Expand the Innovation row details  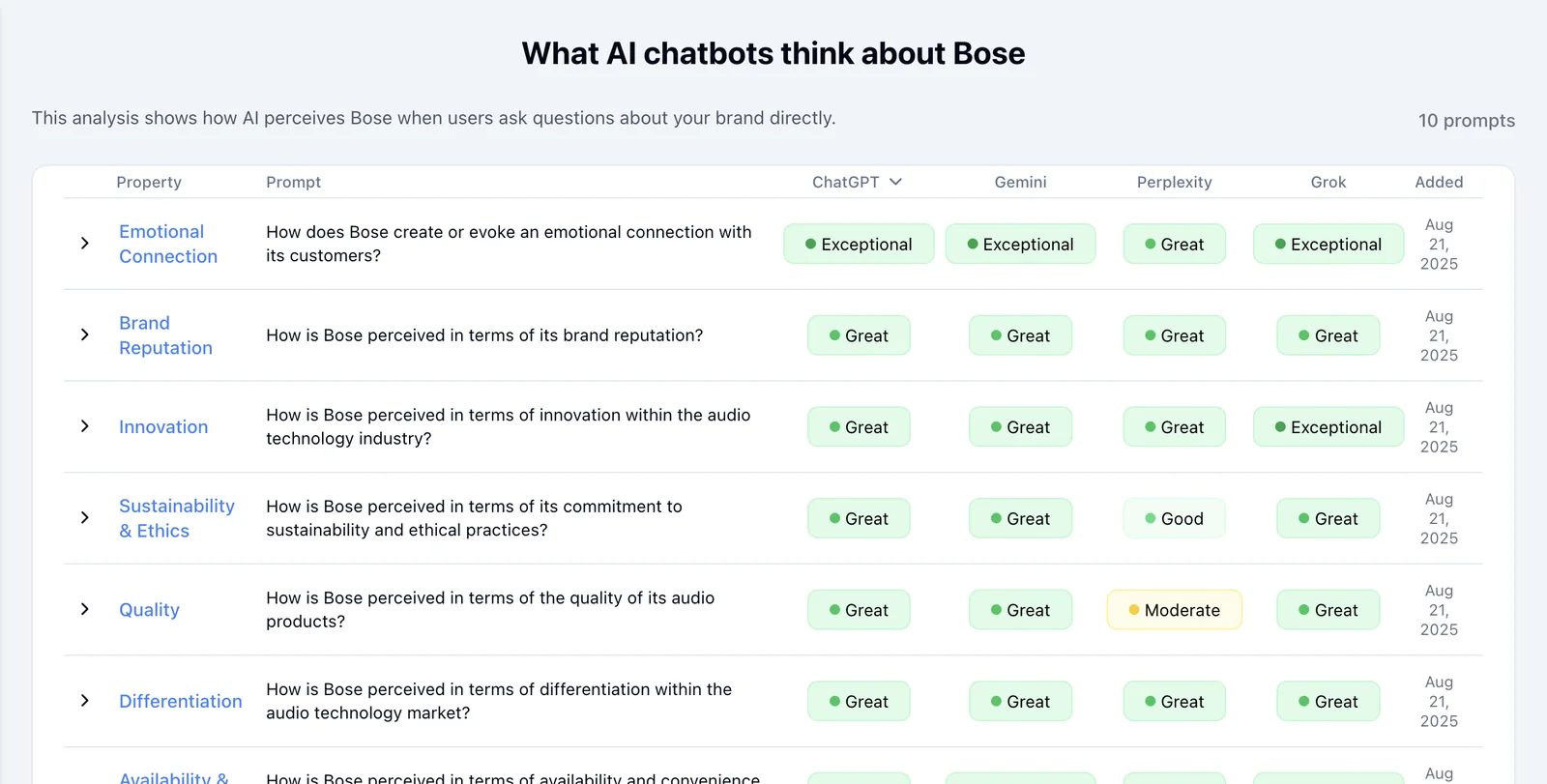coord(85,426)
